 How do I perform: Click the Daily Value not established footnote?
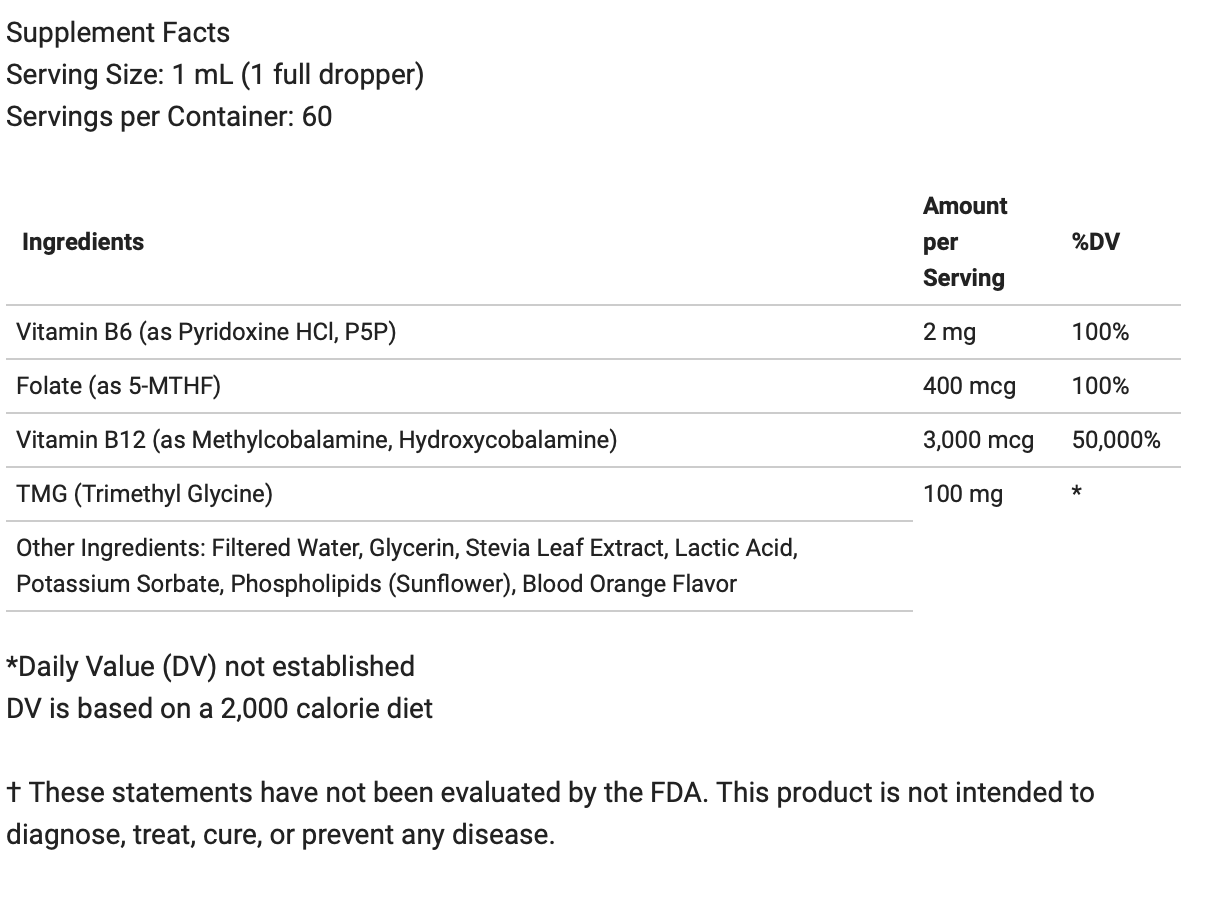click(x=210, y=667)
